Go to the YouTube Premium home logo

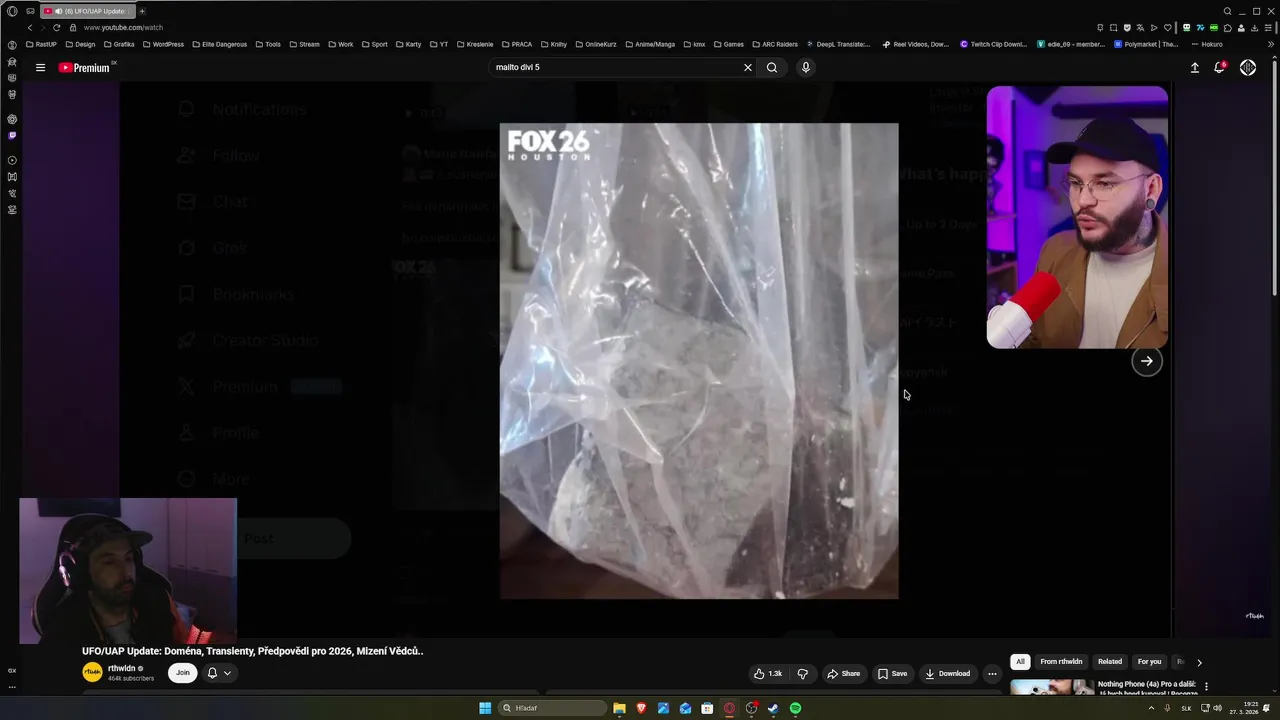[x=84, y=68]
